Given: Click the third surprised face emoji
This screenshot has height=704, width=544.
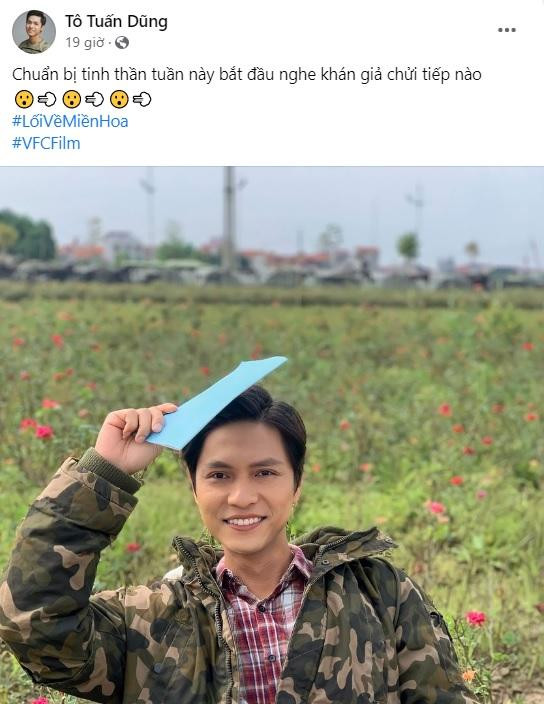Looking at the screenshot, I should pos(119,99).
